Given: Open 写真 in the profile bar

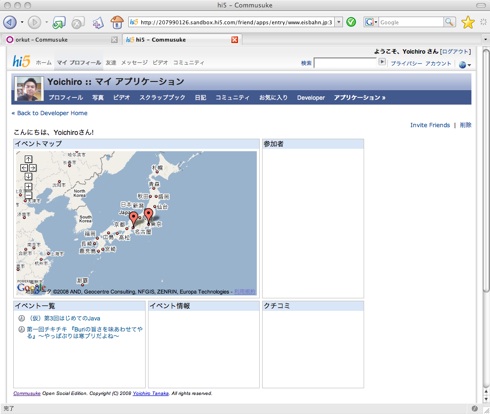Looking at the screenshot, I should point(98,97).
